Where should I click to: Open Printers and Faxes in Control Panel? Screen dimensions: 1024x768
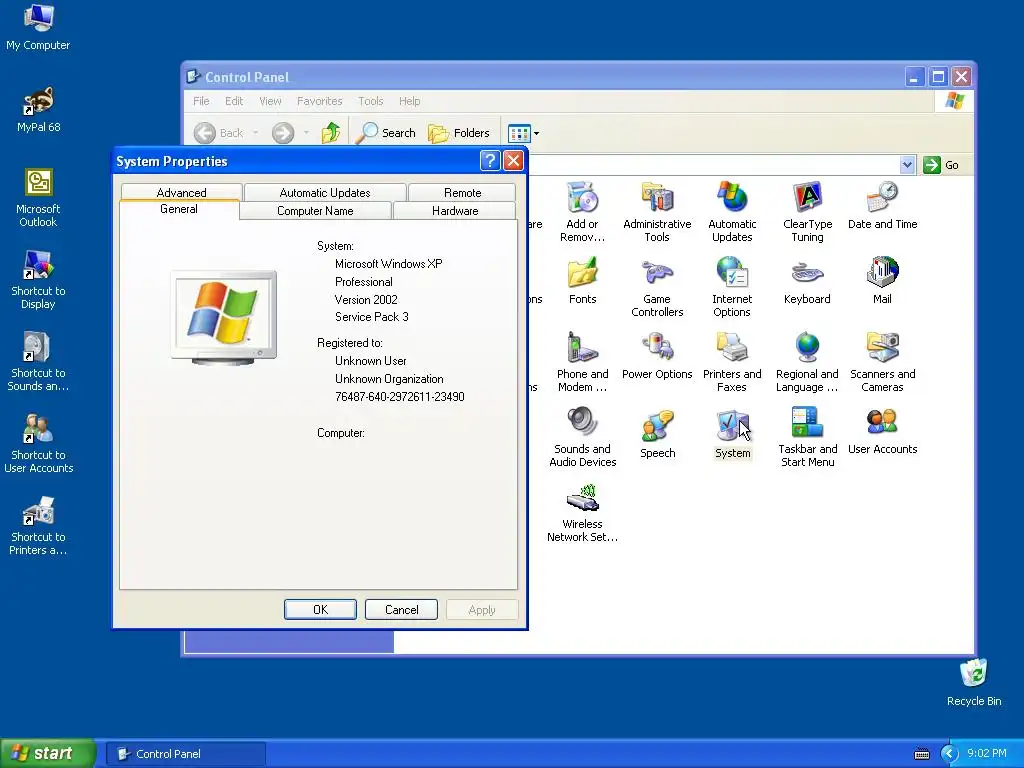pos(732,362)
